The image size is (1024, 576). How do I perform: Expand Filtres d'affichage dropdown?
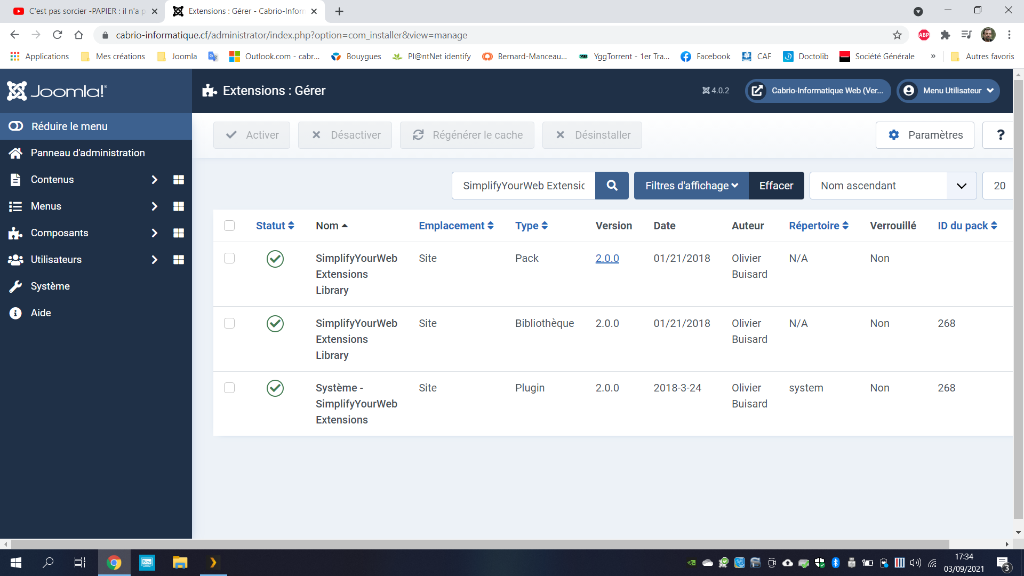pyautogui.click(x=691, y=186)
